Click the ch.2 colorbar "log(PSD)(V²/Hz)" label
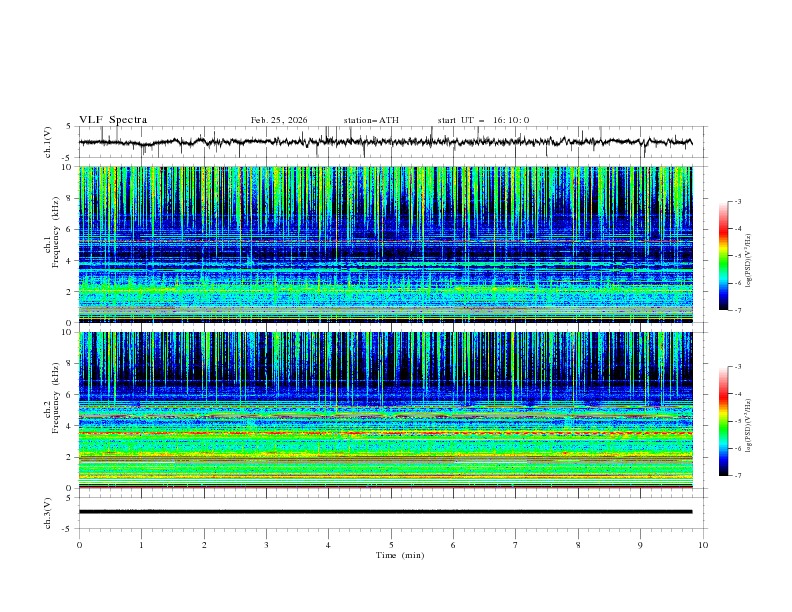 pos(749,425)
